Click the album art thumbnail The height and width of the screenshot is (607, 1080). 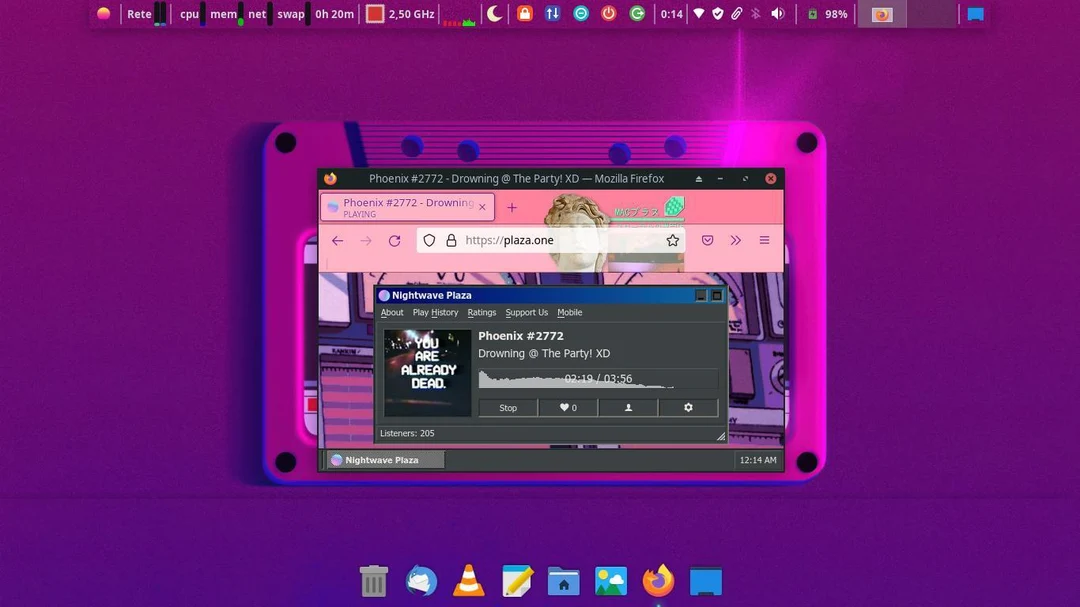427,371
